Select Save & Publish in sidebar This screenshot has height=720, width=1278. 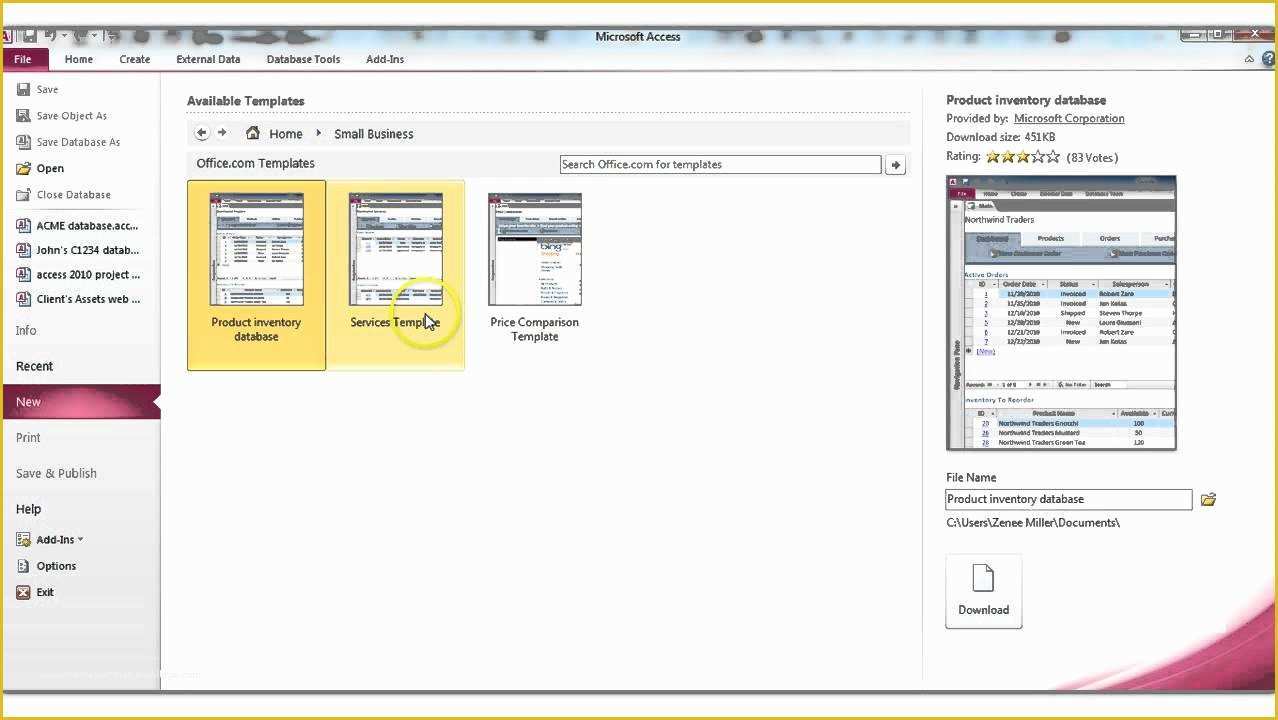[x=56, y=473]
